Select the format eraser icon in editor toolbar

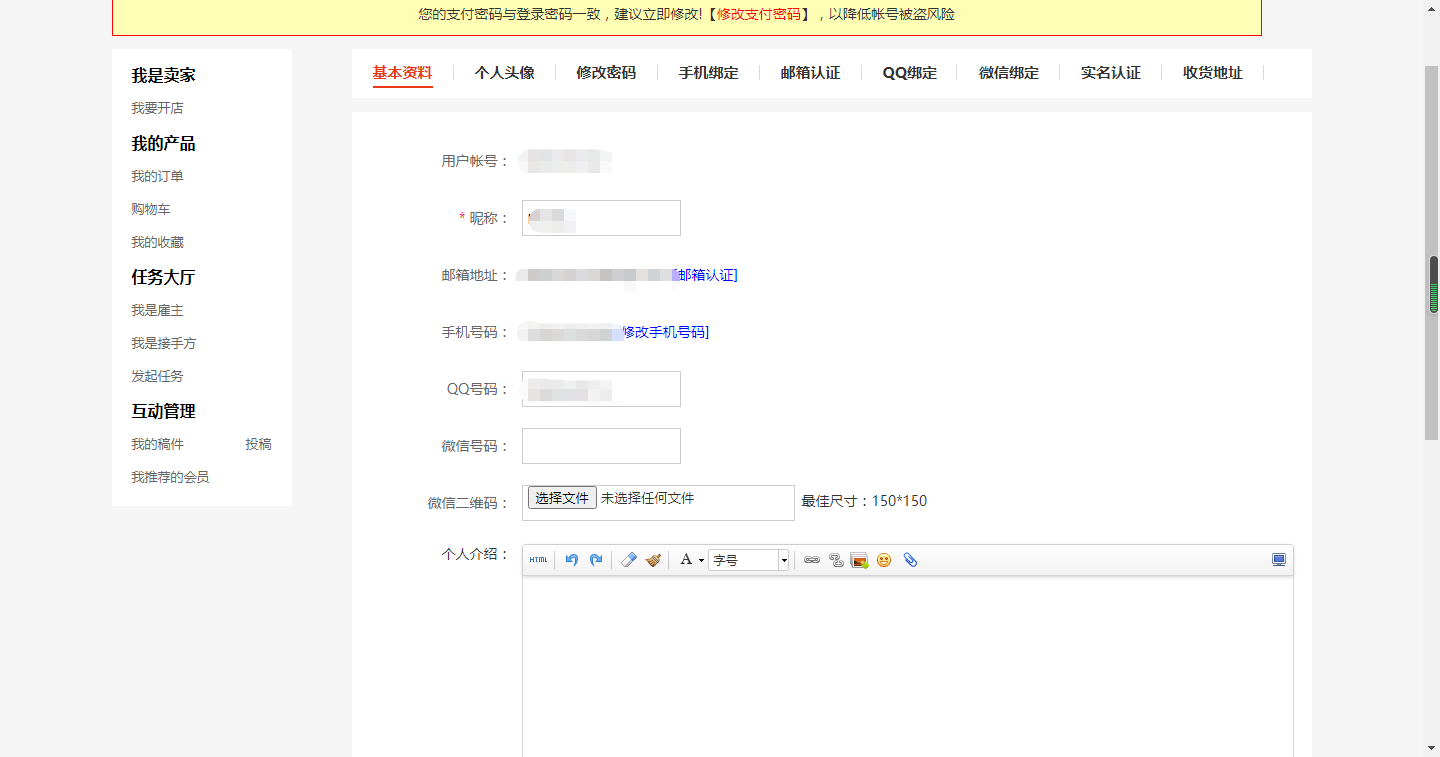point(627,560)
